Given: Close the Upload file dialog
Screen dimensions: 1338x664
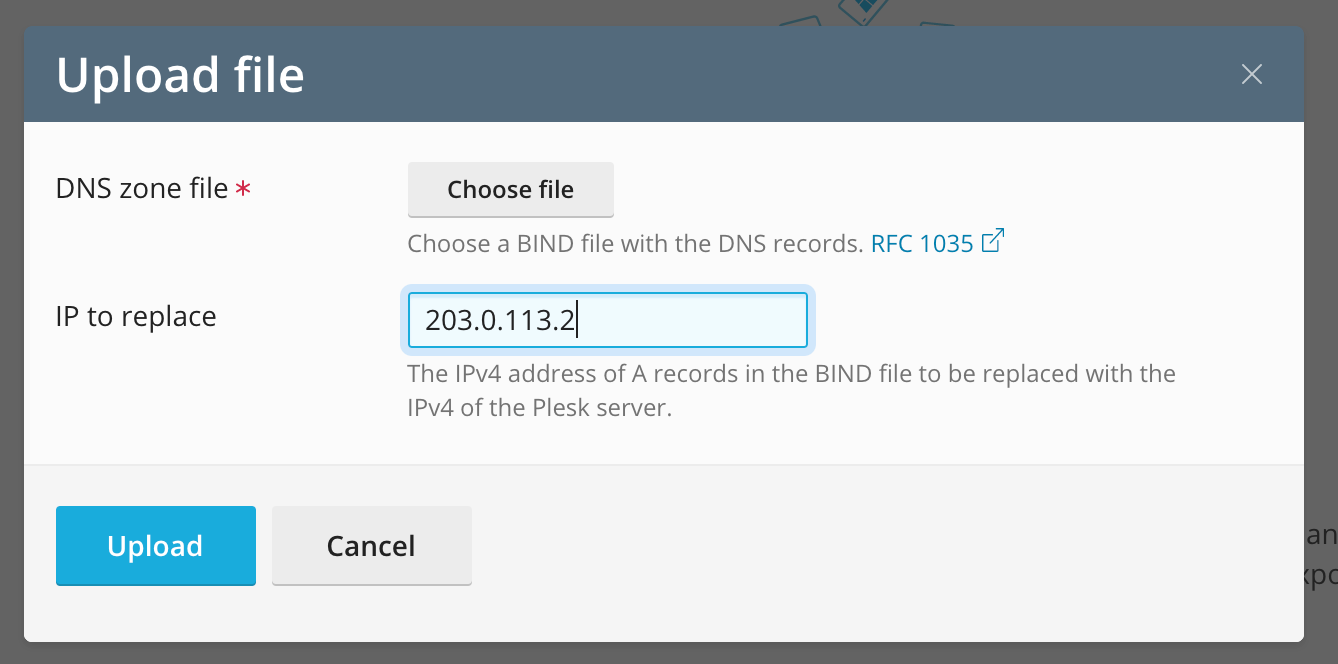Looking at the screenshot, I should (x=1251, y=74).
